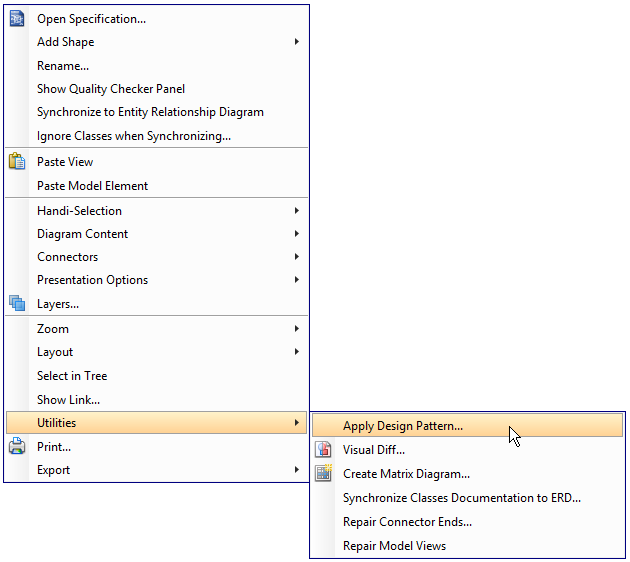The width and height of the screenshot is (630, 562).
Task: Expand the Add Shape submenu arrow
Action: point(297,41)
